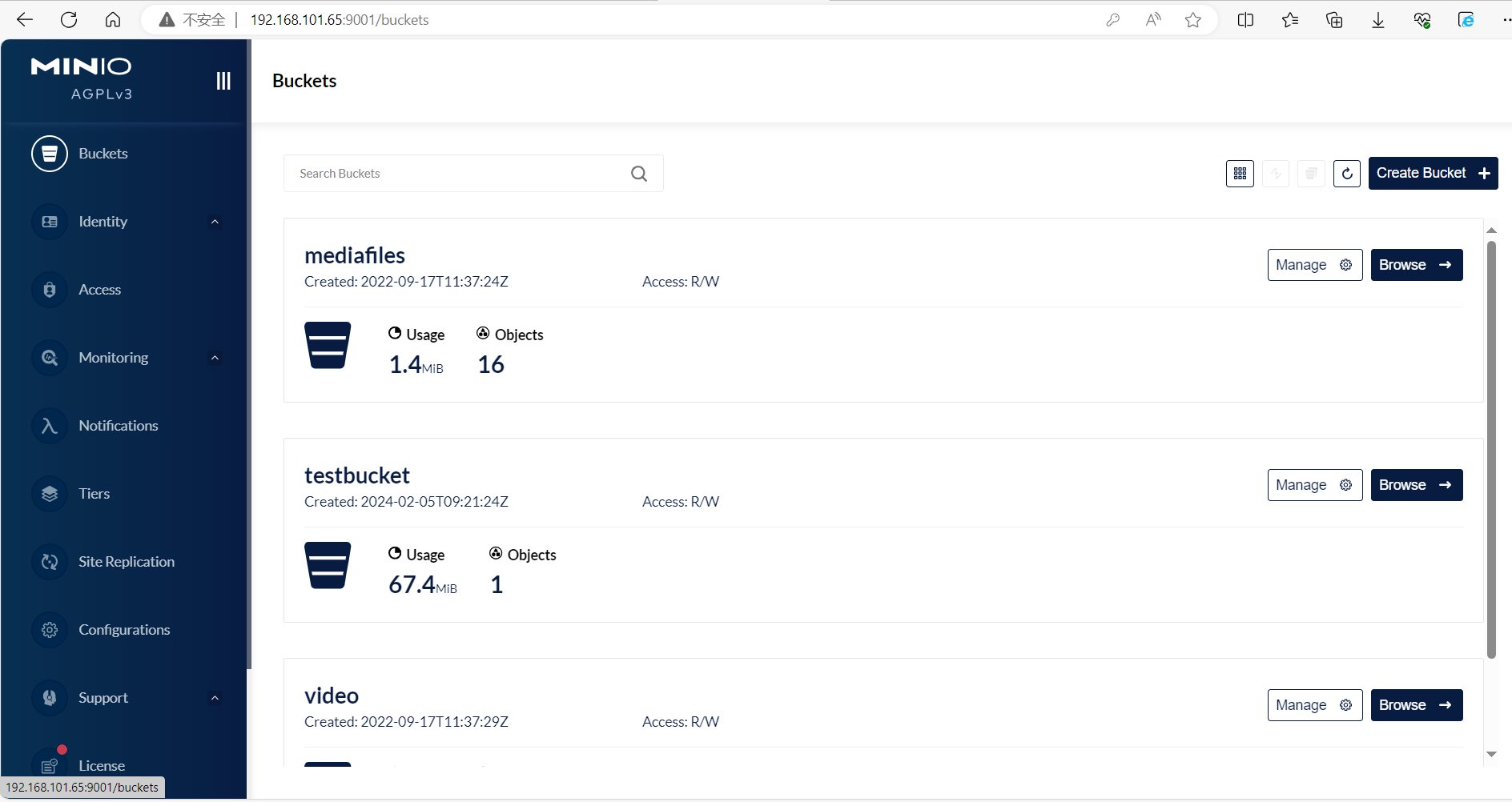Open the Site Replication icon

pyautogui.click(x=50, y=562)
